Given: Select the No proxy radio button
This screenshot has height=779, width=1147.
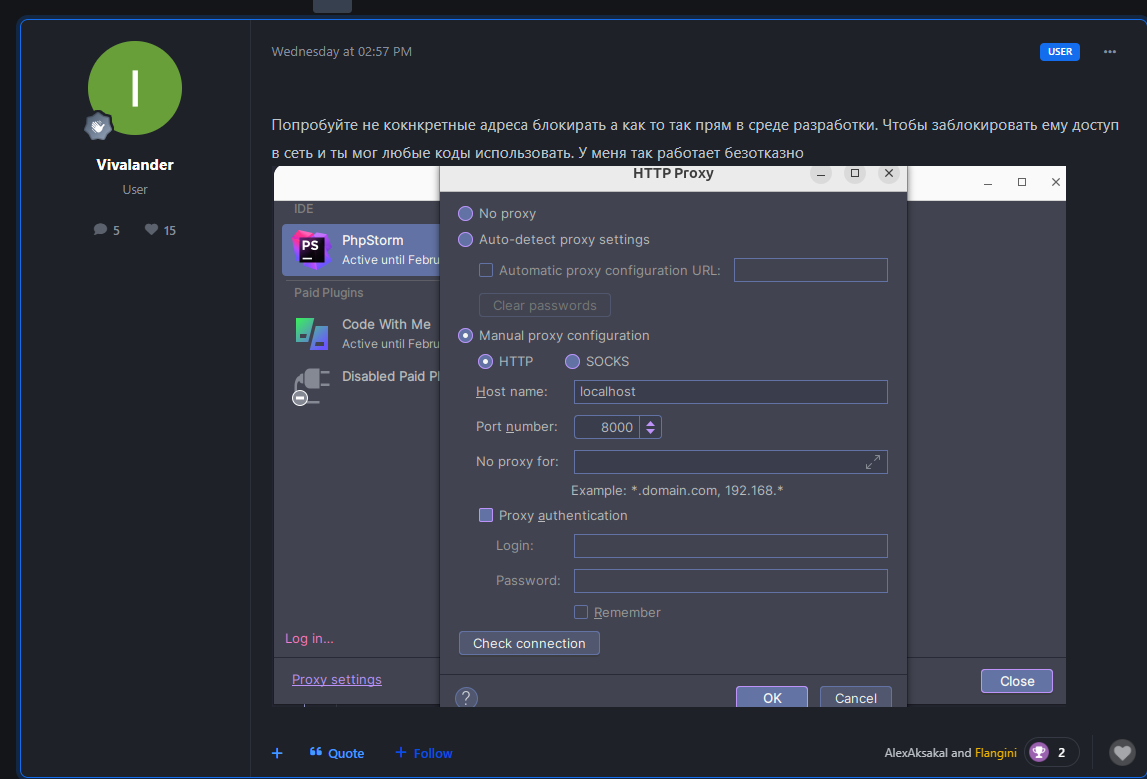Looking at the screenshot, I should [466, 213].
